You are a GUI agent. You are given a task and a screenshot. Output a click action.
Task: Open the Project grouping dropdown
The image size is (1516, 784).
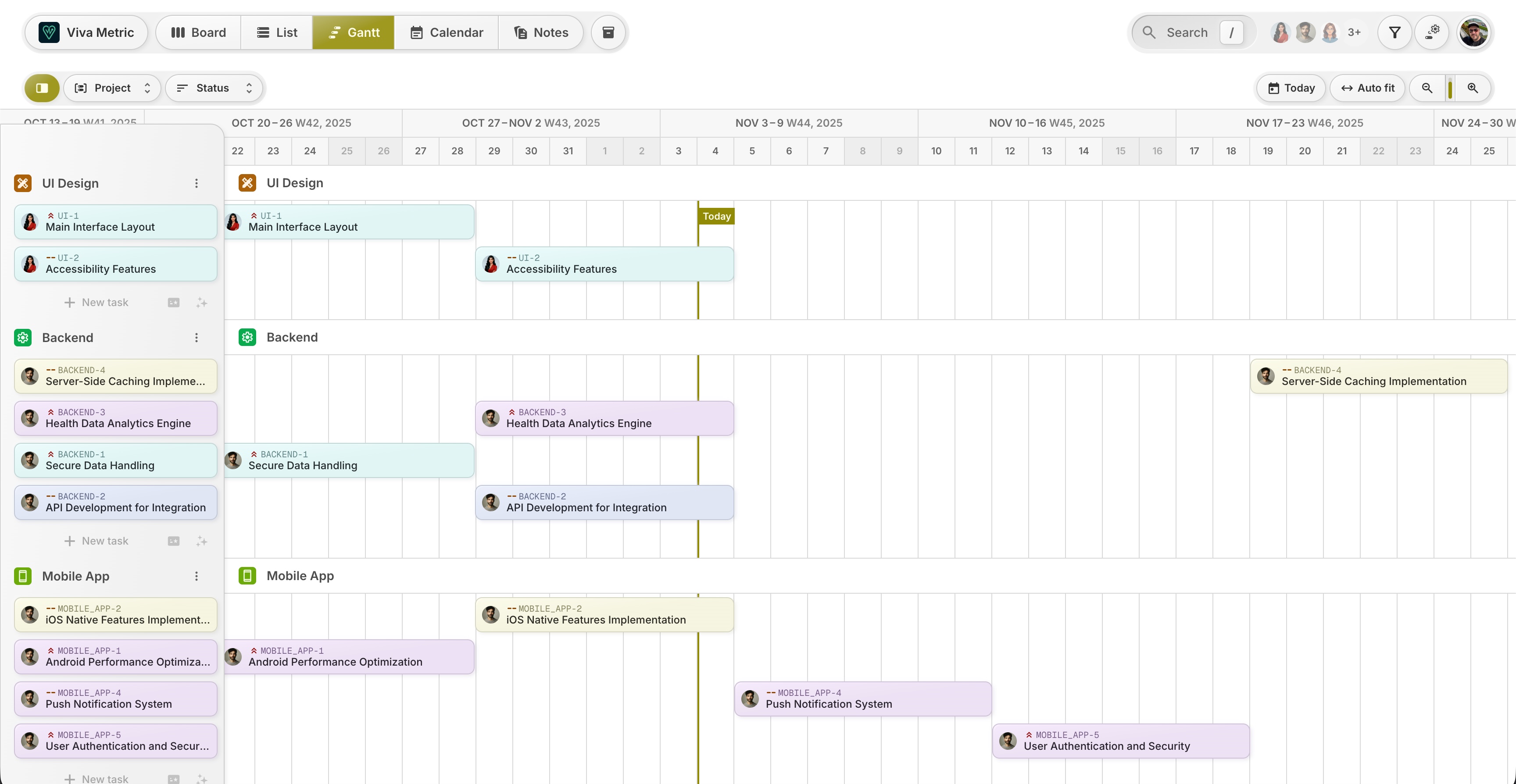[112, 88]
